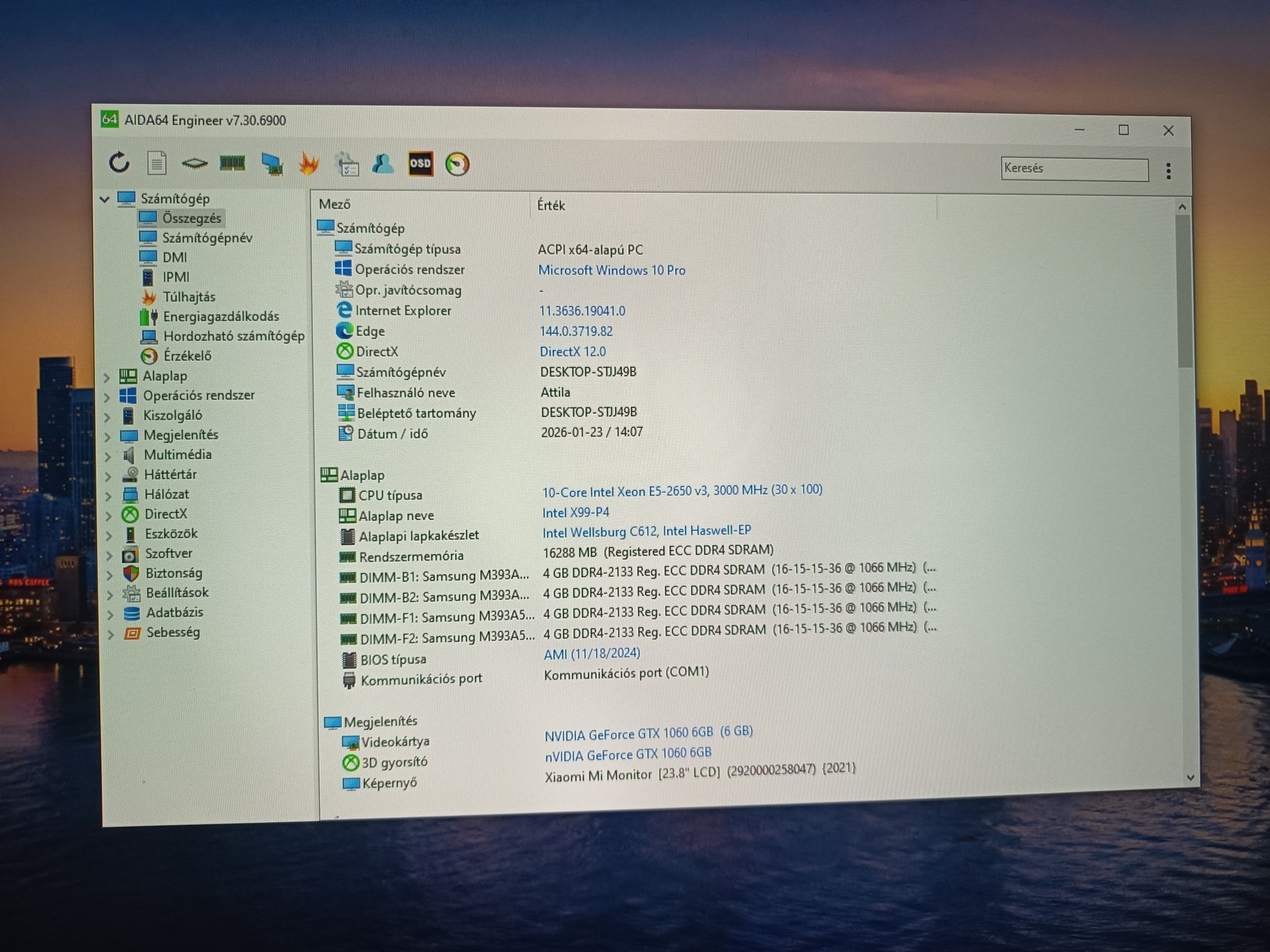Image resolution: width=1270 pixels, height=952 pixels.
Task: Open the OSD panel icon
Action: pyautogui.click(x=420, y=163)
